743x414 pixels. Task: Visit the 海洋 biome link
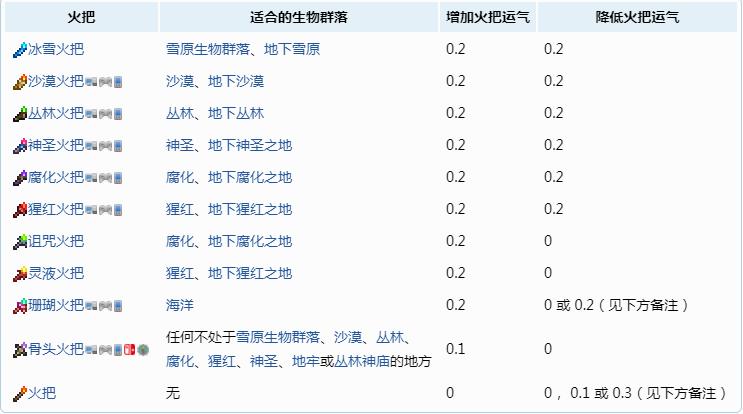tap(180, 305)
